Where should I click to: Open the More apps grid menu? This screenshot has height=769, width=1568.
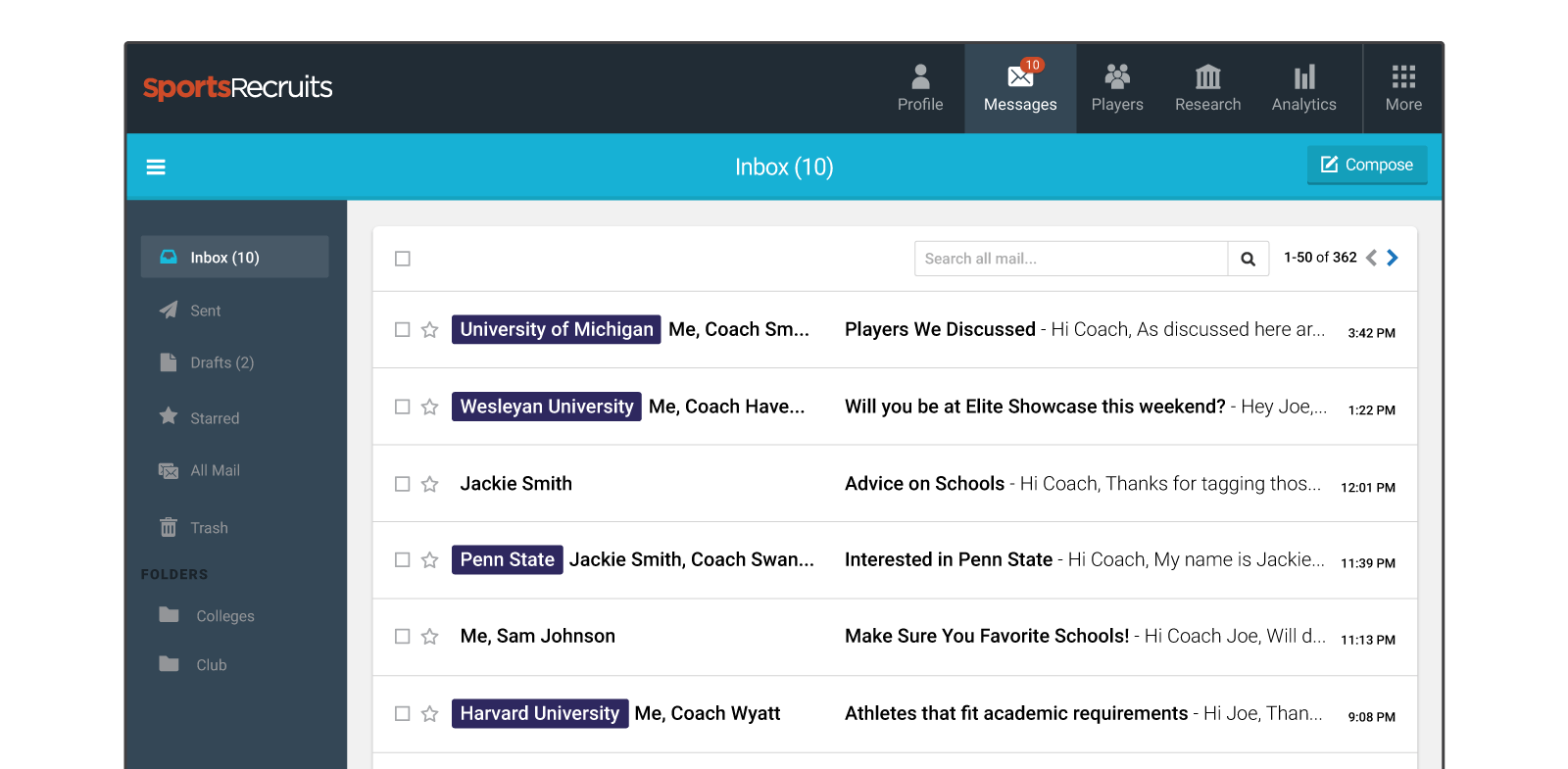[x=1403, y=88]
